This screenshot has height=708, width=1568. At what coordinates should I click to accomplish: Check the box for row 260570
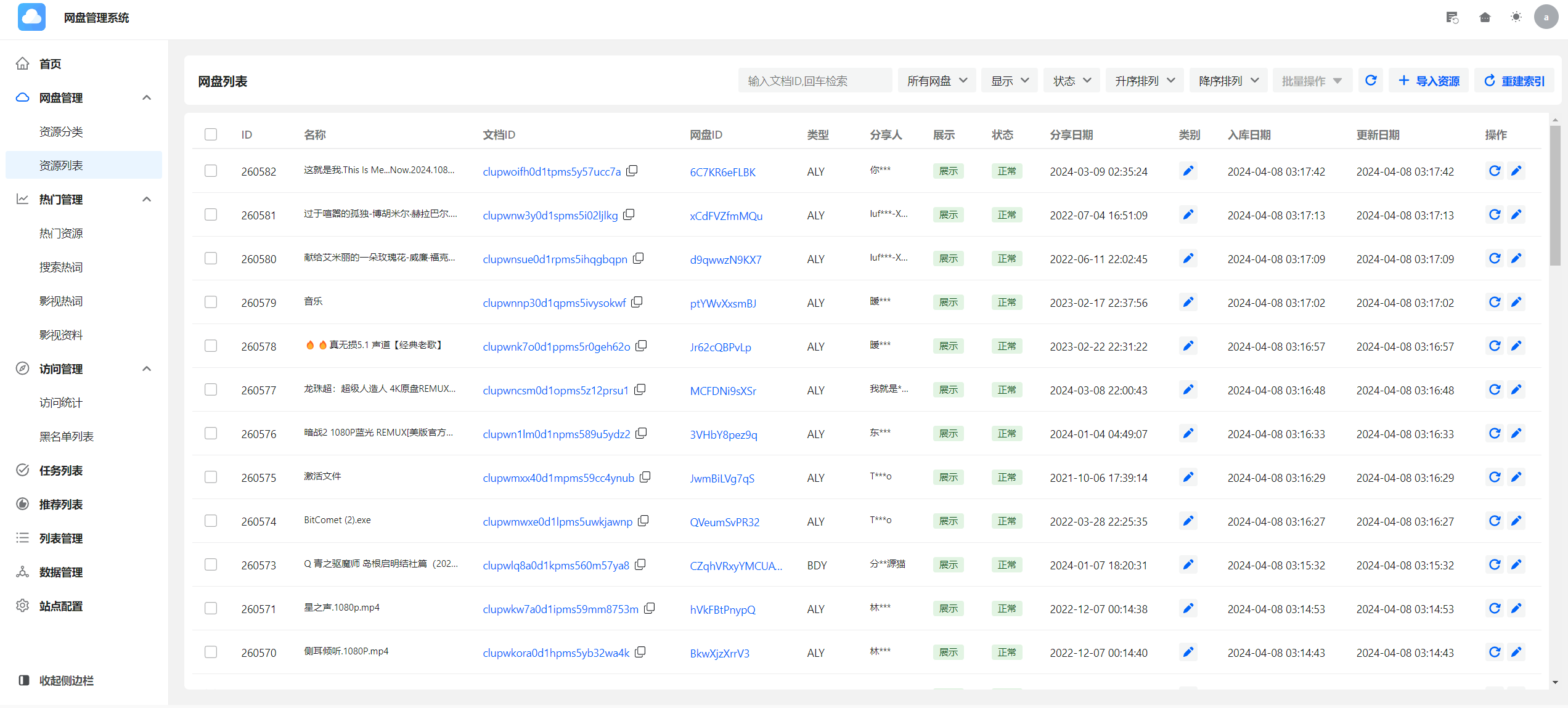click(211, 652)
